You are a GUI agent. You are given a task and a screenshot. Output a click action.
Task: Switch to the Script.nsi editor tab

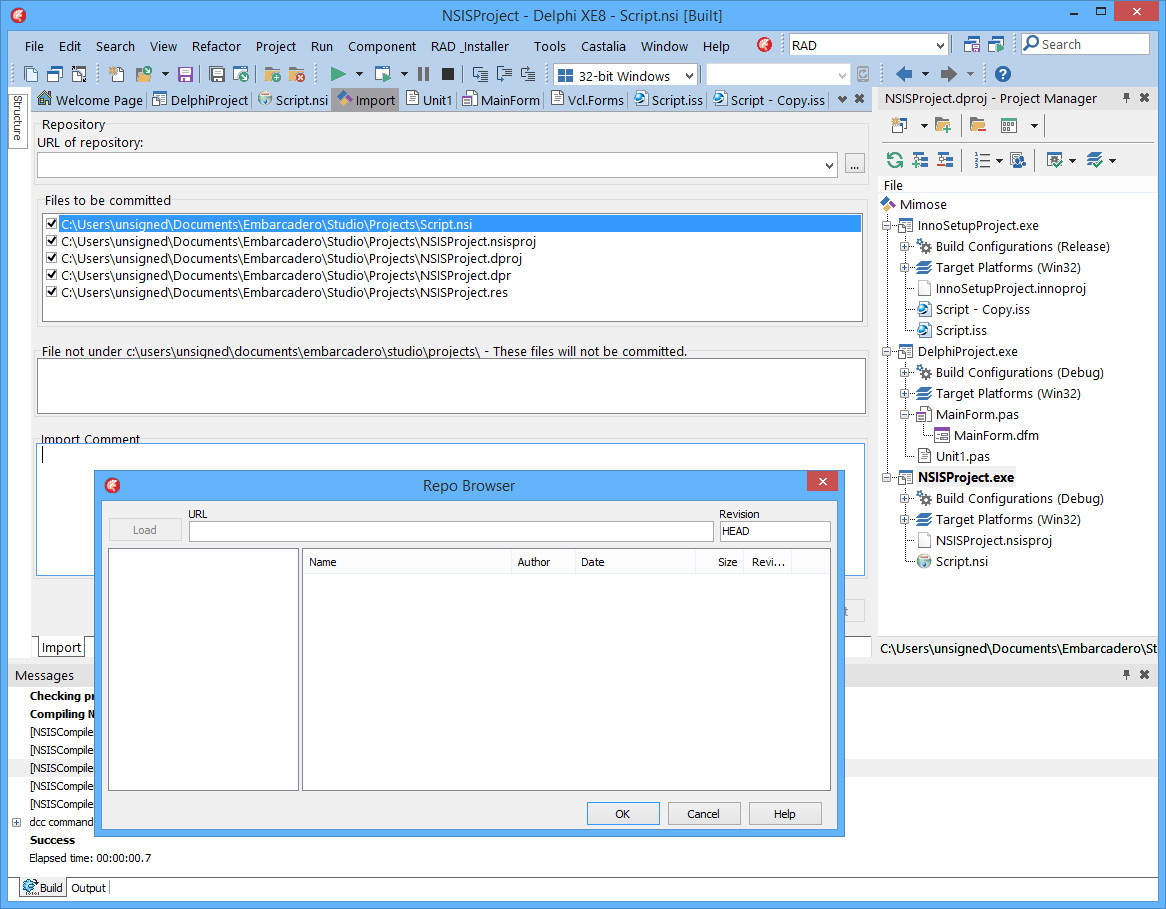[293, 100]
